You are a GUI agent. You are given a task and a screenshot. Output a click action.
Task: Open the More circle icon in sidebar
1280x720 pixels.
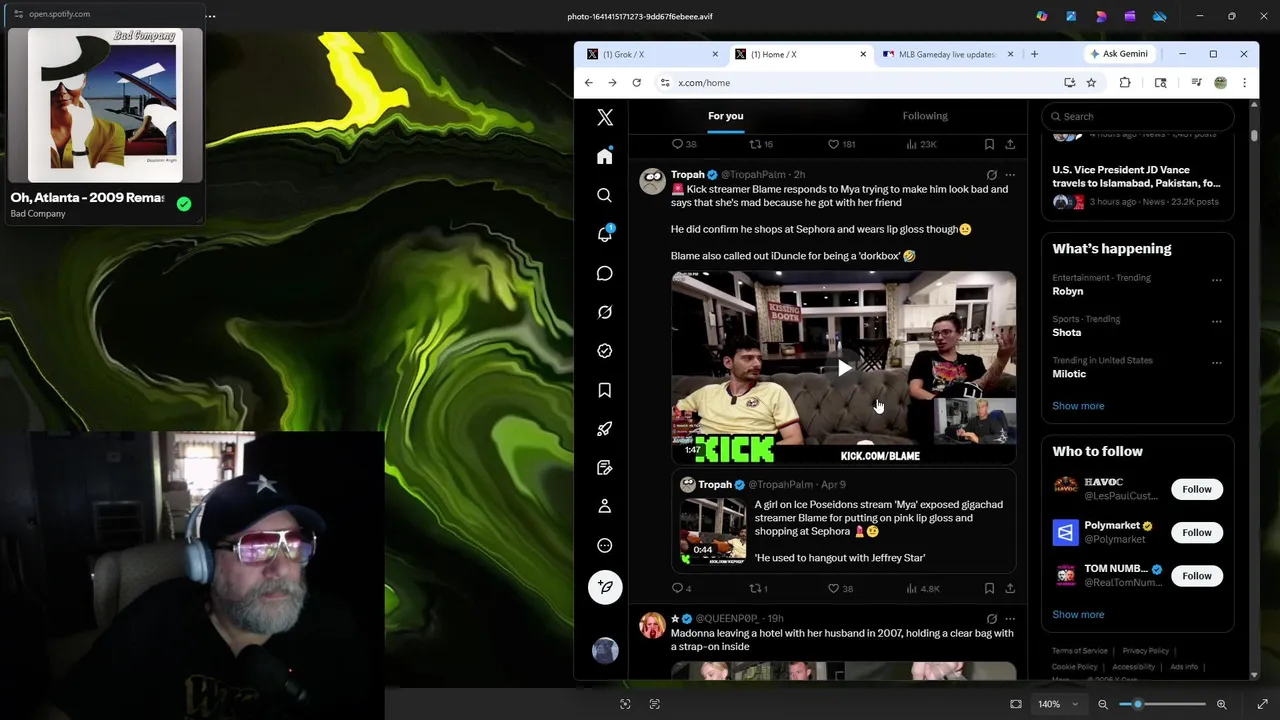point(605,546)
